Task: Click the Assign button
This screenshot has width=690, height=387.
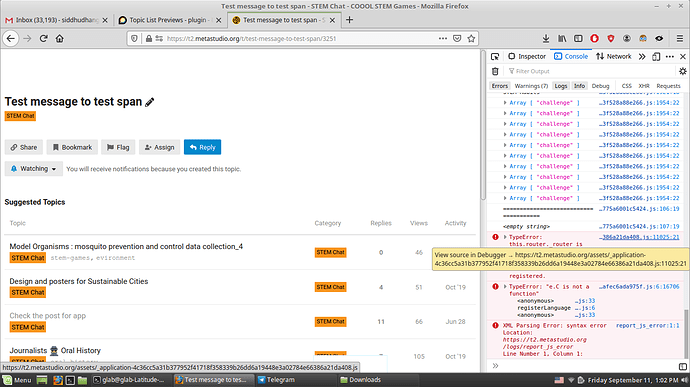Action: coord(159,147)
